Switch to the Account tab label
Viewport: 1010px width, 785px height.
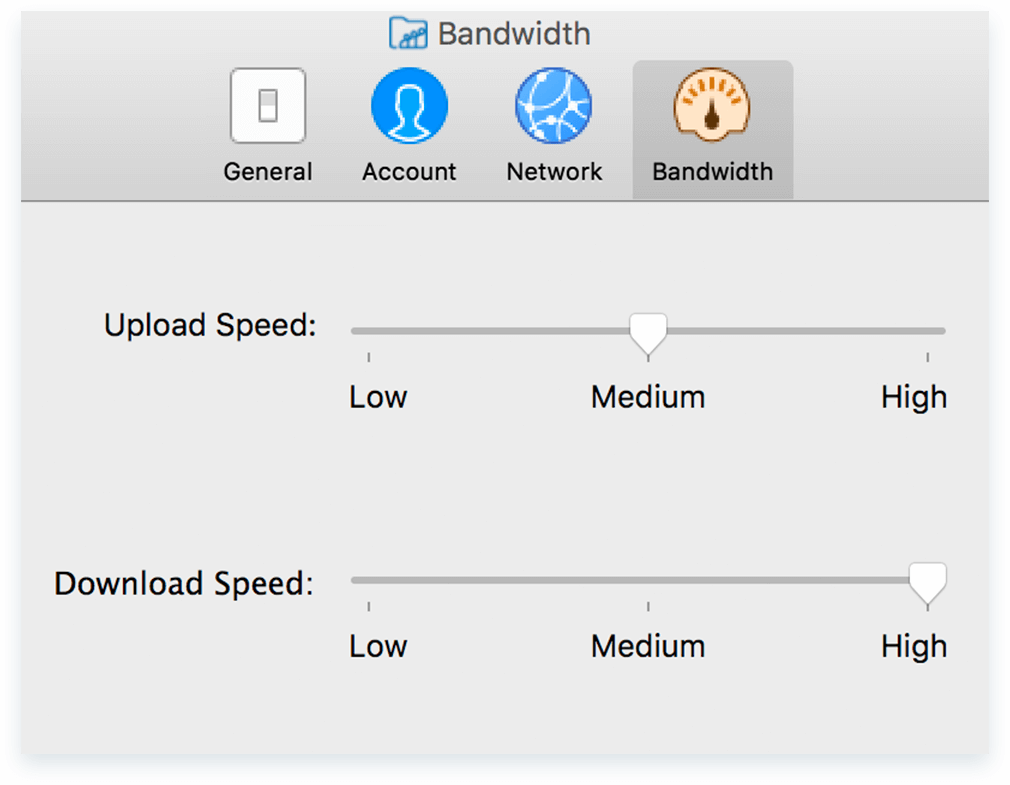point(409,172)
